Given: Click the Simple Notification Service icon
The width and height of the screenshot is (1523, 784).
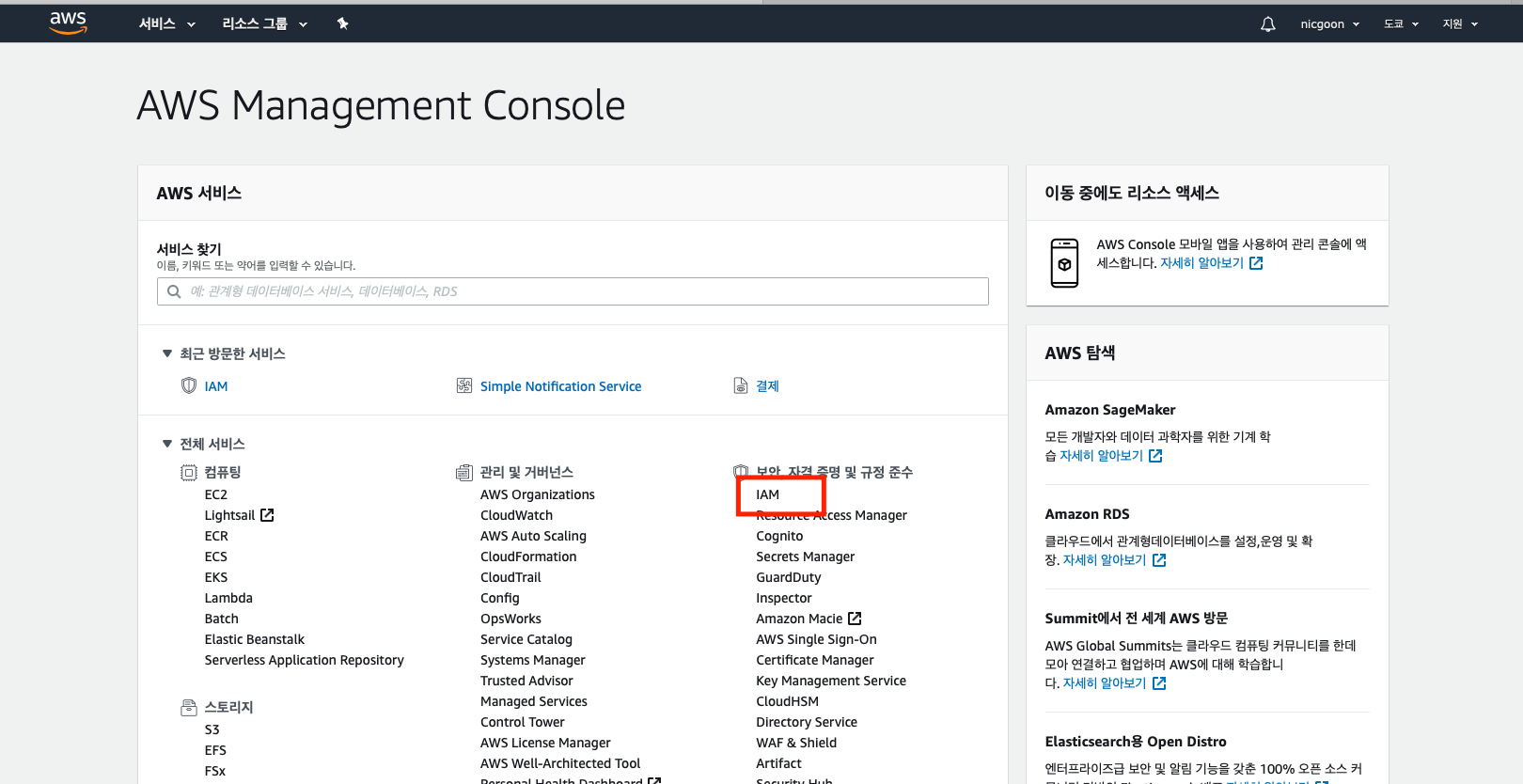Looking at the screenshot, I should pos(464,385).
